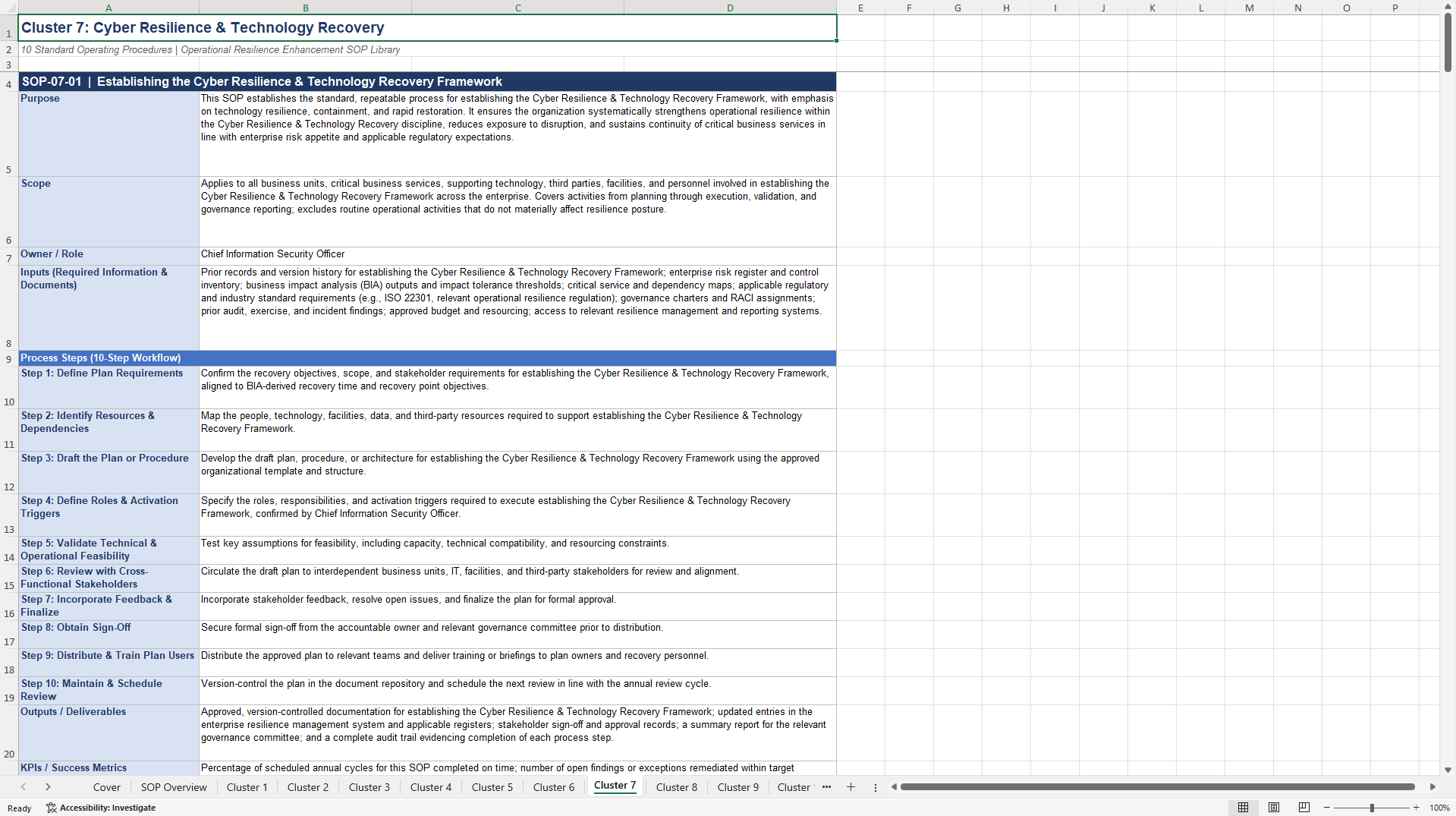Image resolution: width=1456 pixels, height=816 pixels.
Task: Switch to Page Layout view icon
Action: pyautogui.click(x=1274, y=808)
